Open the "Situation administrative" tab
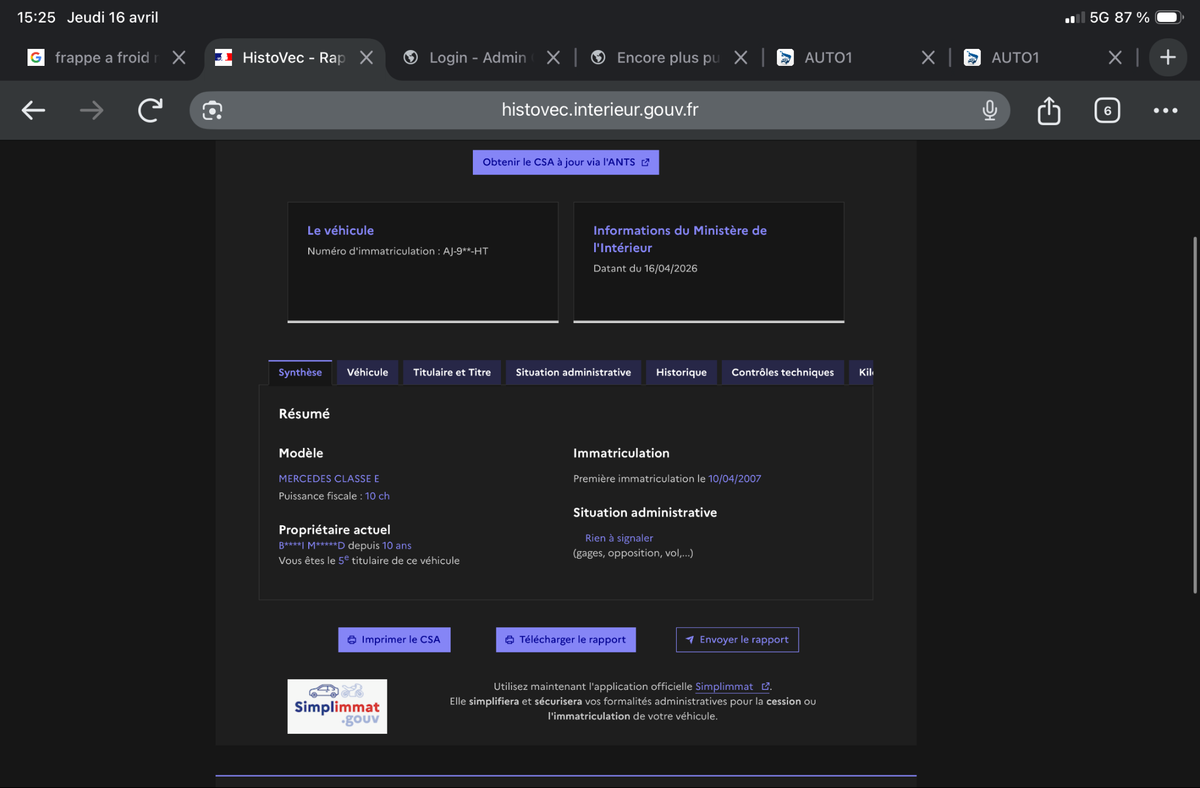 pos(573,372)
